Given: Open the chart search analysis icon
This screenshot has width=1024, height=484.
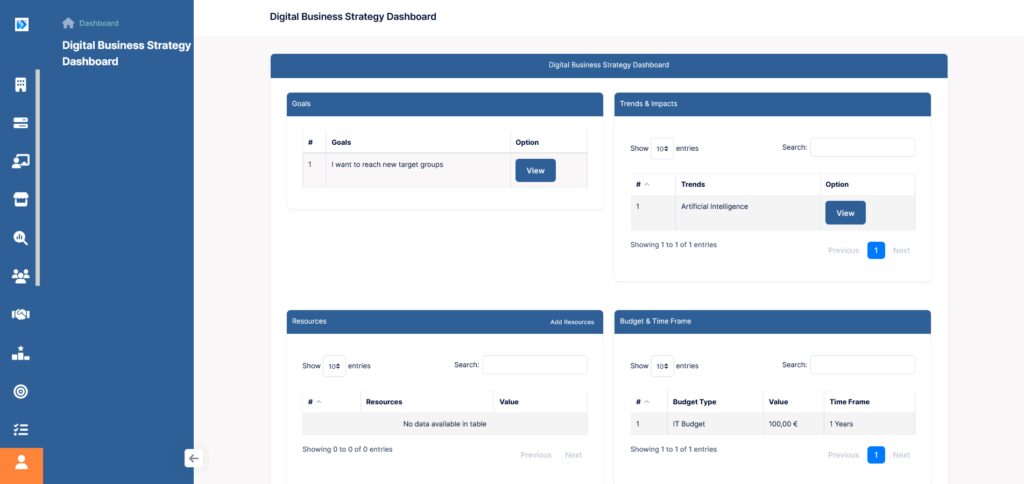Looking at the screenshot, I should click(21, 238).
